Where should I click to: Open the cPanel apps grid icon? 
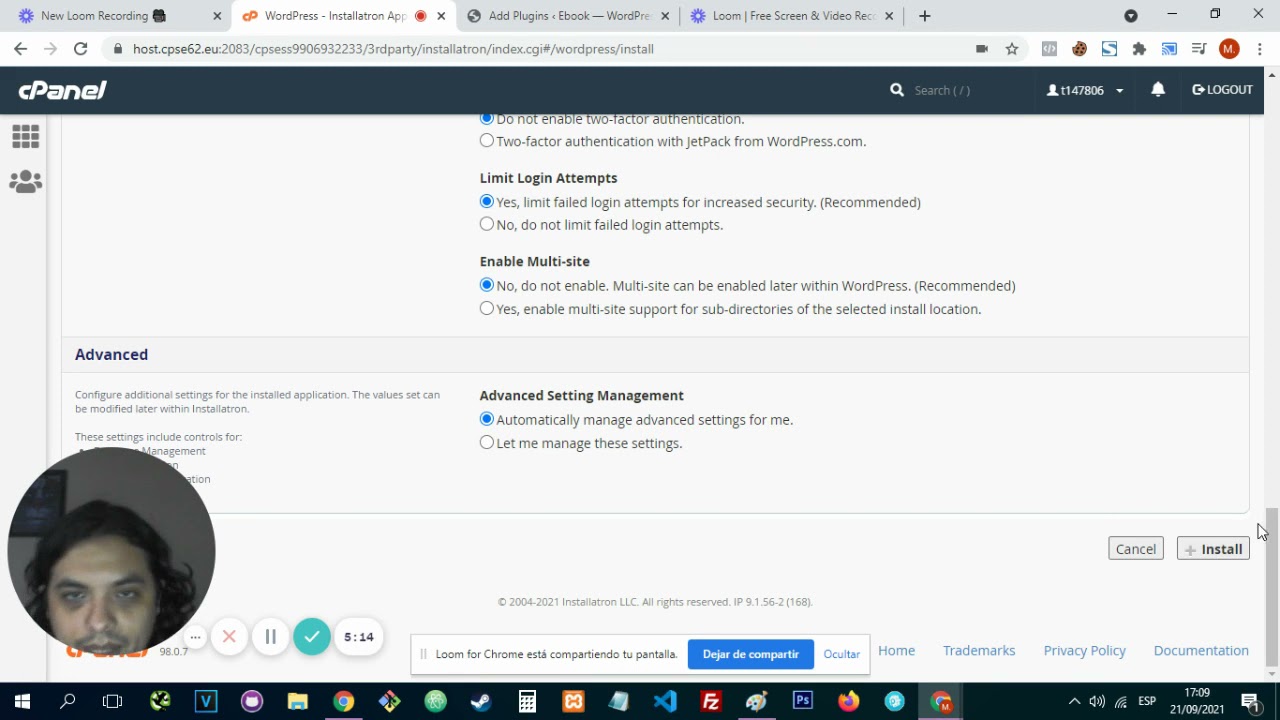pos(26,136)
